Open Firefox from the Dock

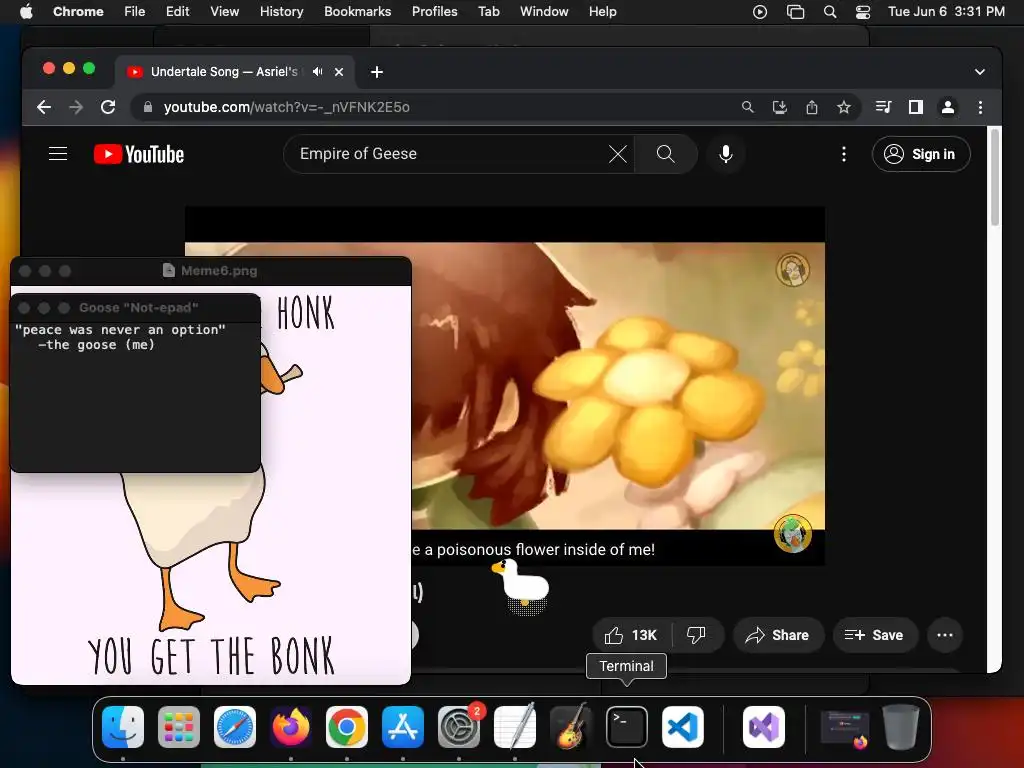291,726
